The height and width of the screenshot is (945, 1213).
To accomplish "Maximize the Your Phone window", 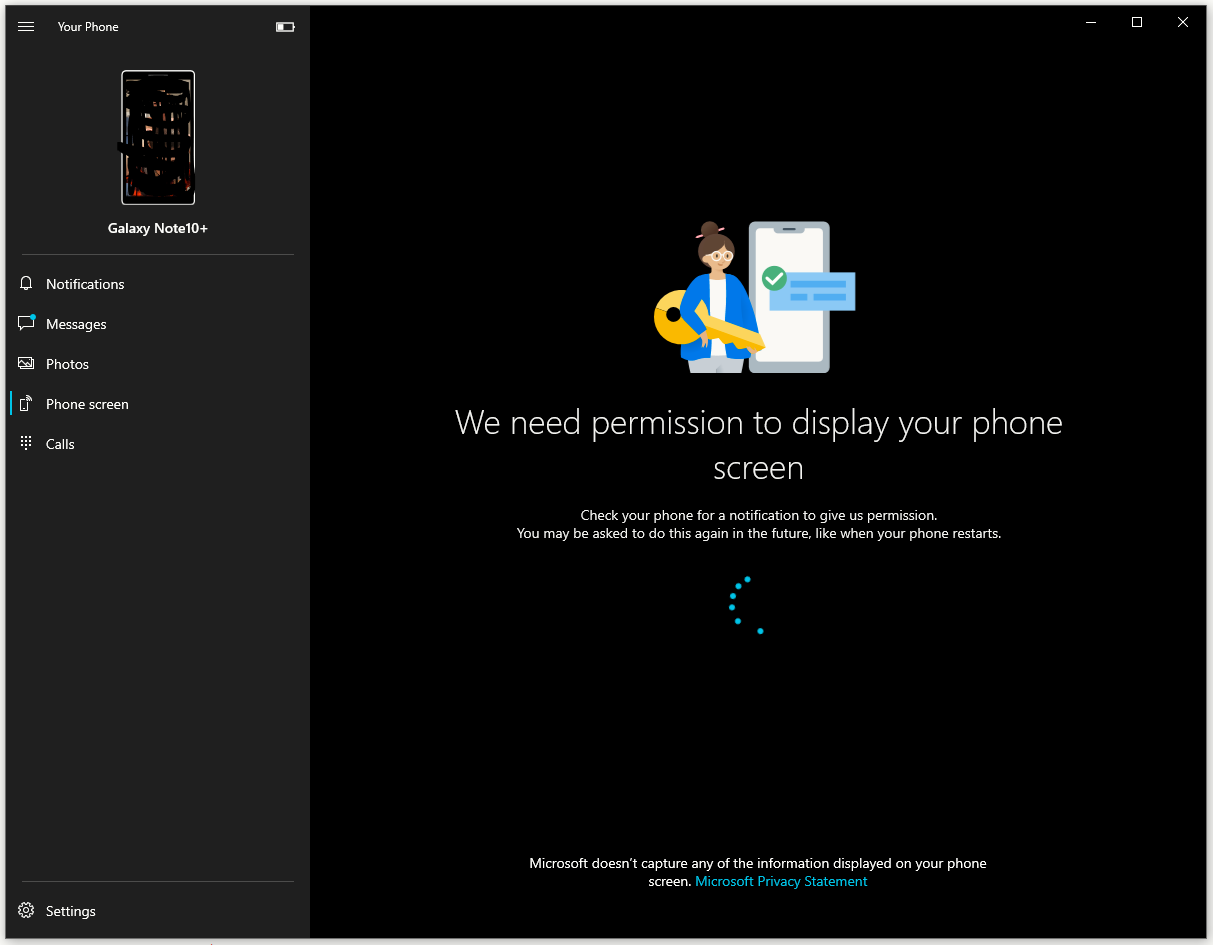I will [x=1137, y=23].
